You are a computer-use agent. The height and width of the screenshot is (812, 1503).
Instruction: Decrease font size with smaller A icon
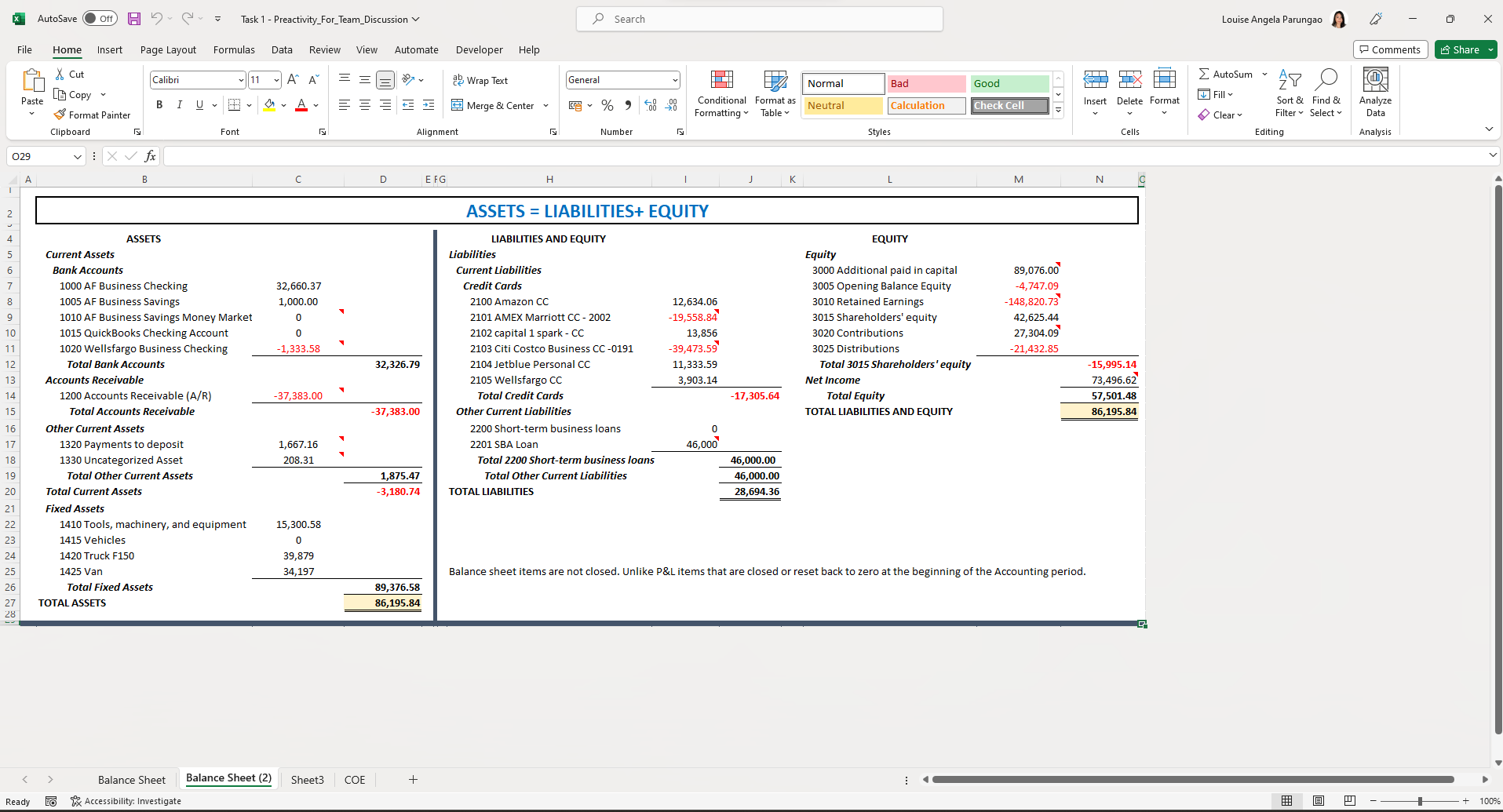[x=313, y=79]
